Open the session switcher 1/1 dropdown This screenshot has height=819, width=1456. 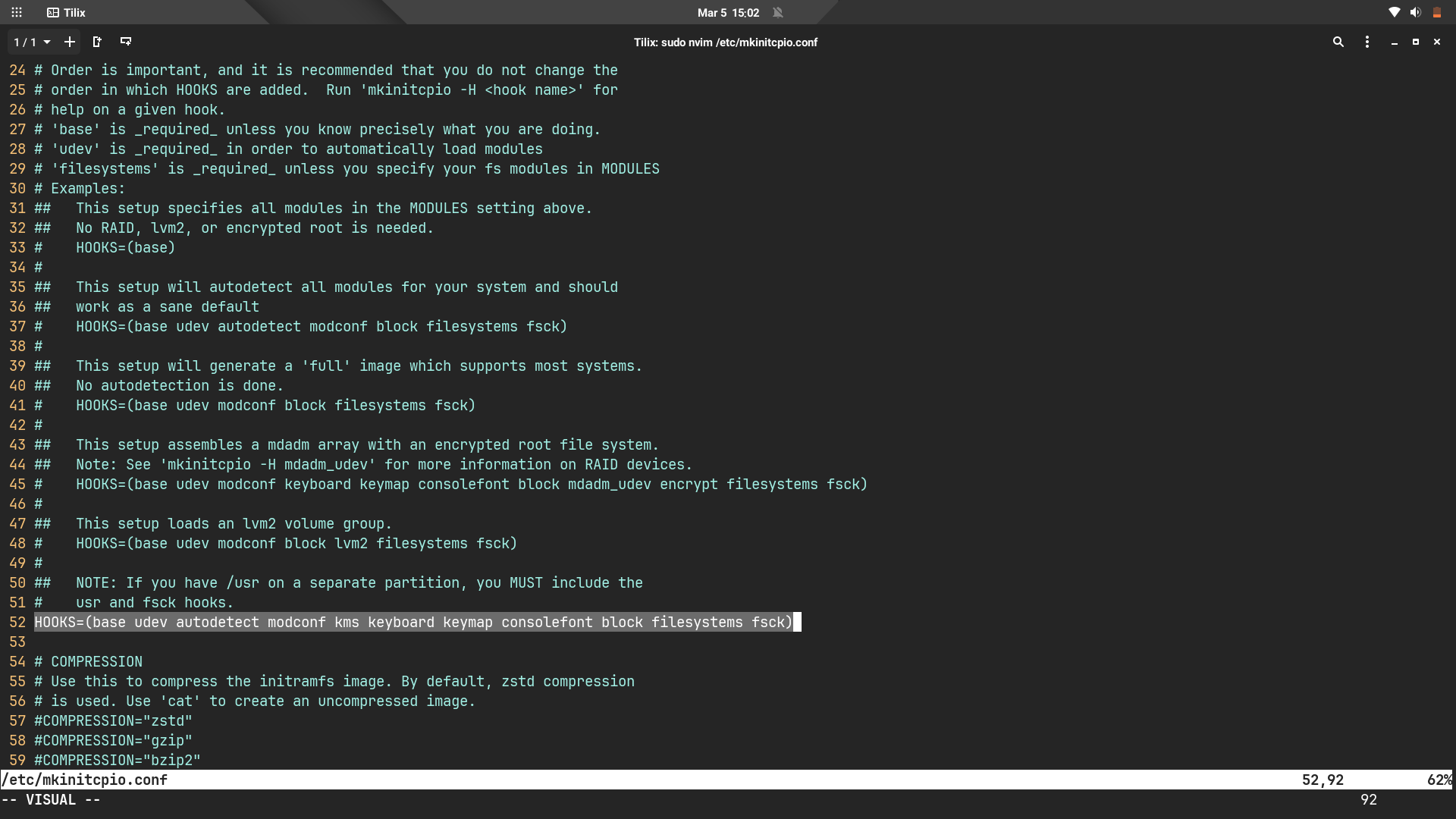click(x=32, y=42)
